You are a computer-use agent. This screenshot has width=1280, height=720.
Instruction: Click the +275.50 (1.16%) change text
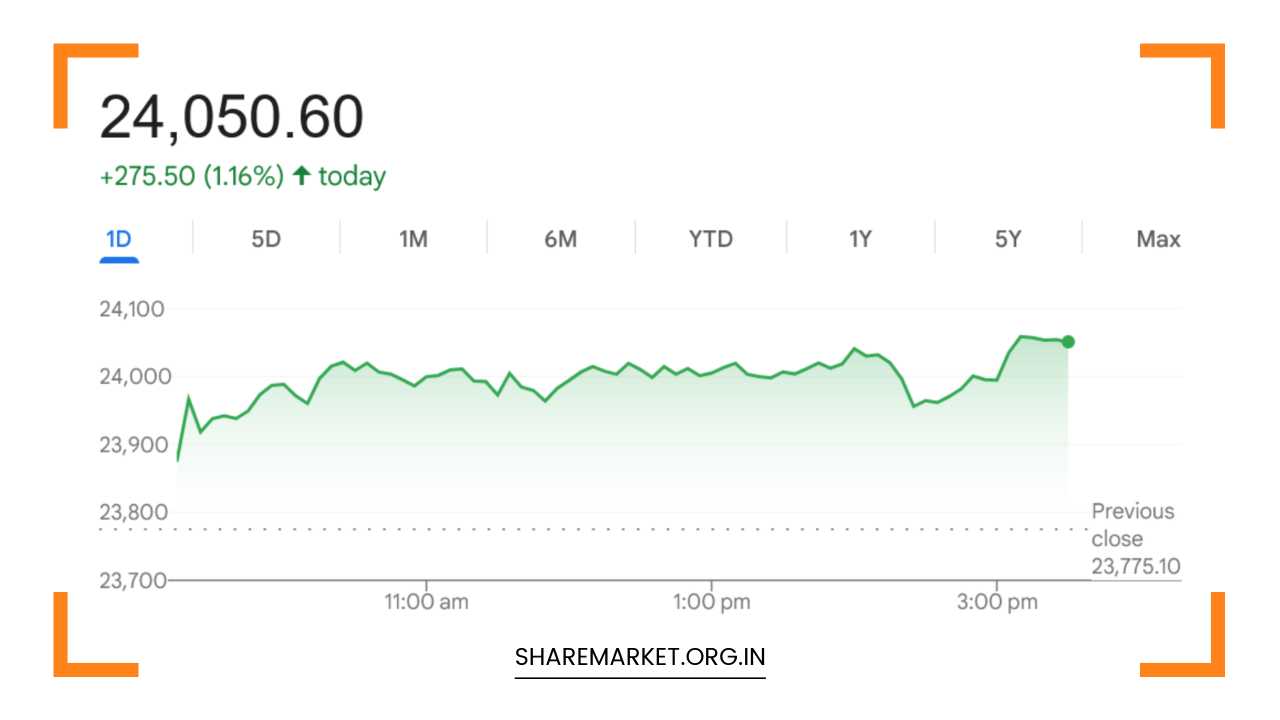[x=192, y=177]
